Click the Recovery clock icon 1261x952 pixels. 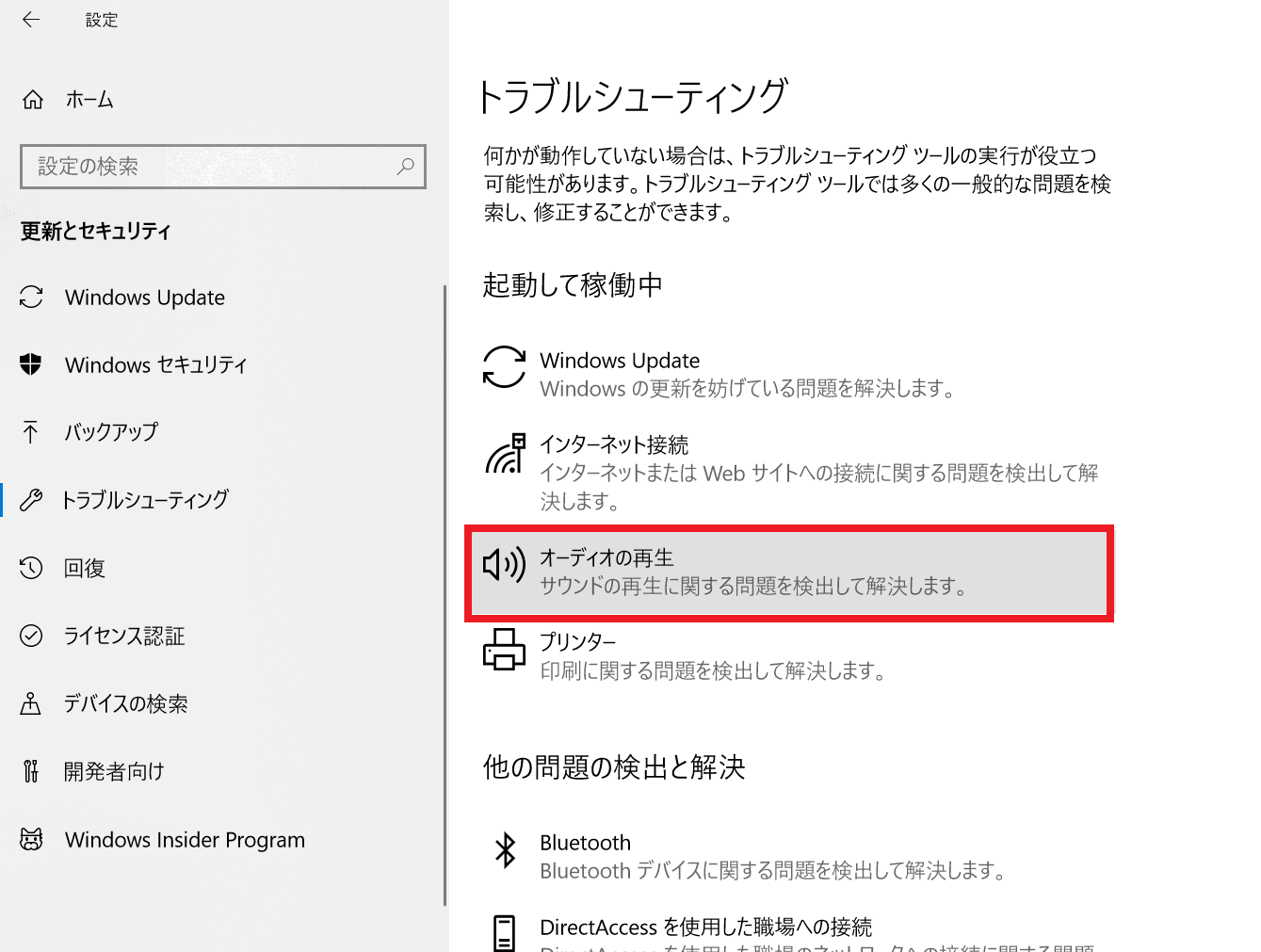31,568
